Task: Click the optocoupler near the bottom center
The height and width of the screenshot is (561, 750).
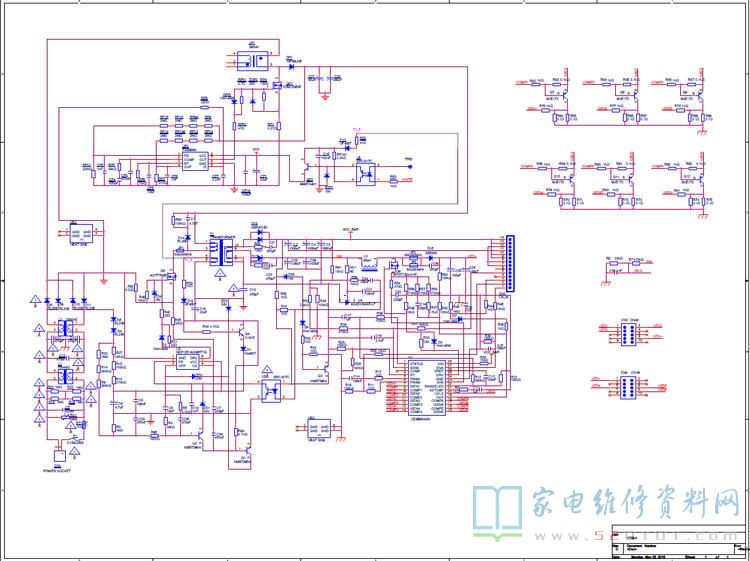Action: click(x=270, y=388)
